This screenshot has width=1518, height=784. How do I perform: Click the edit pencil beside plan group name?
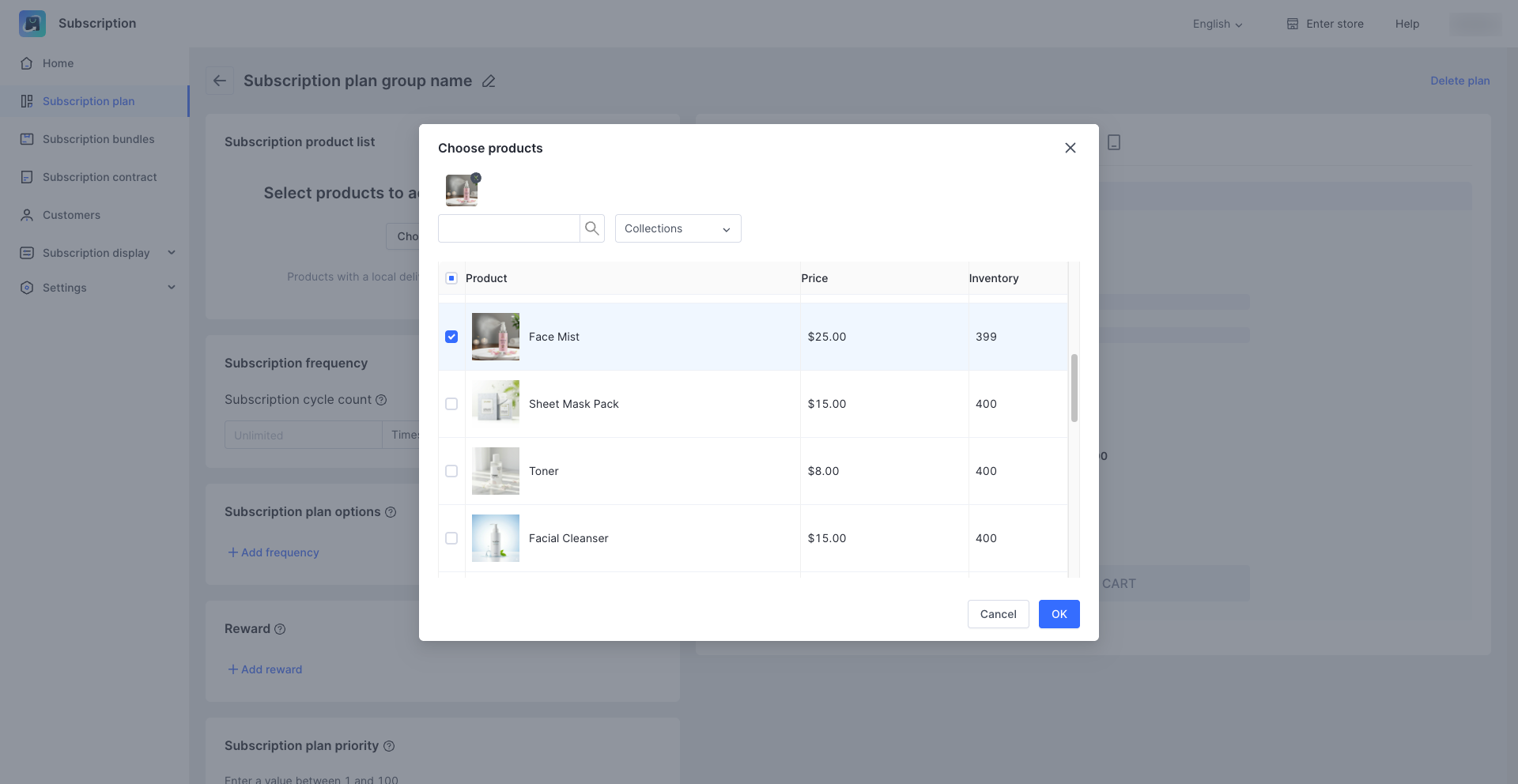point(489,81)
